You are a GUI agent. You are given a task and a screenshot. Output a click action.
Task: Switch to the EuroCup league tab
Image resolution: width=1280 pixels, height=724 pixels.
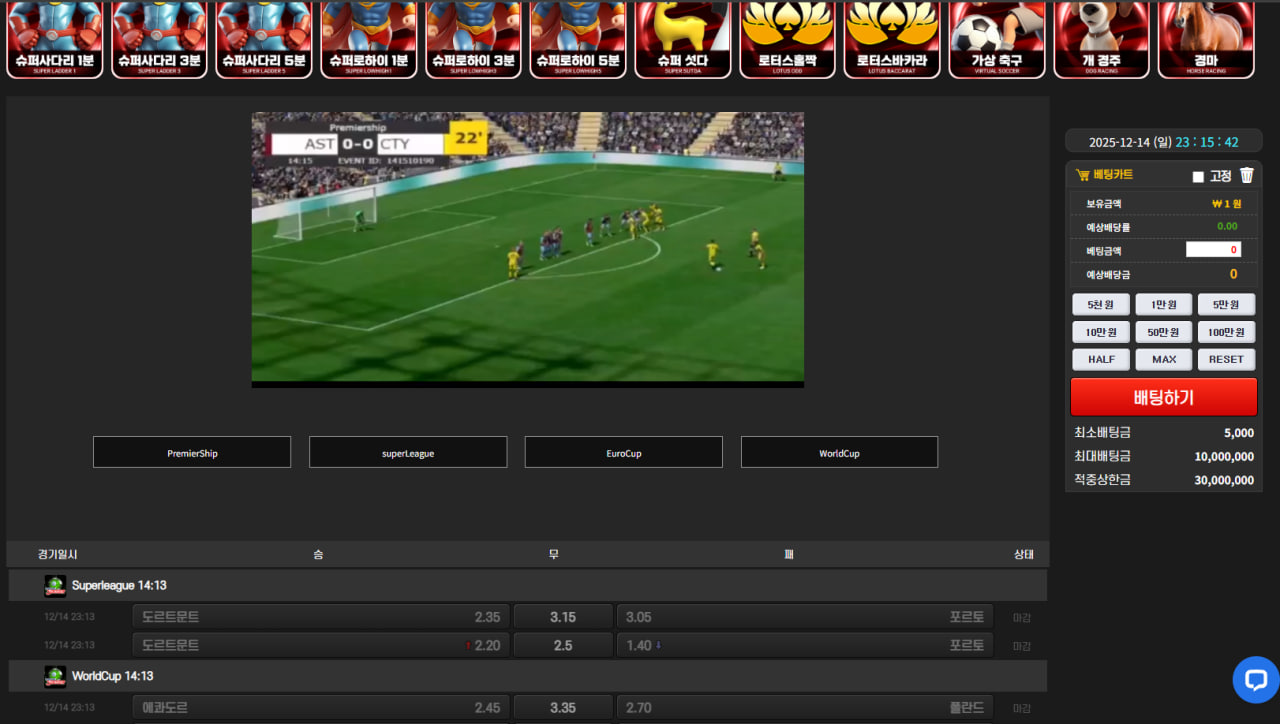623,453
